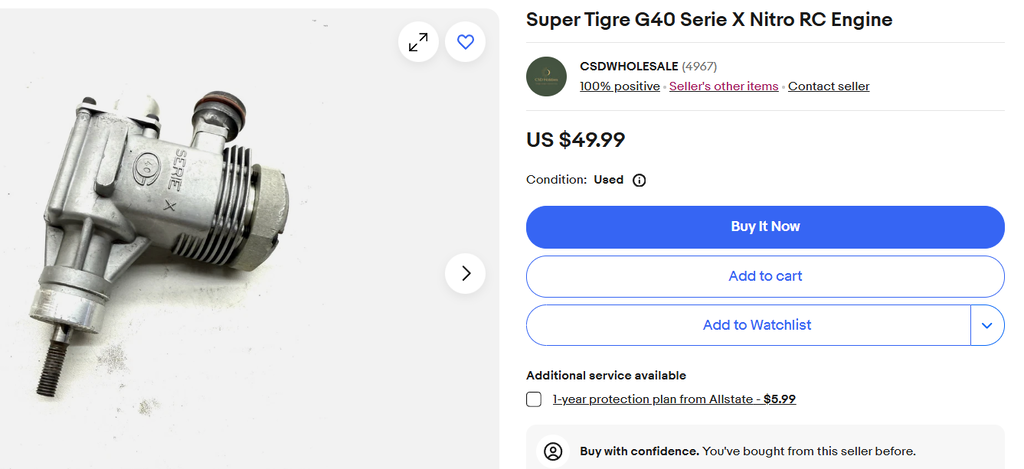The image size is (1024, 469).
Task: Click the Buy with confidence profile icon
Action: [x=553, y=451]
